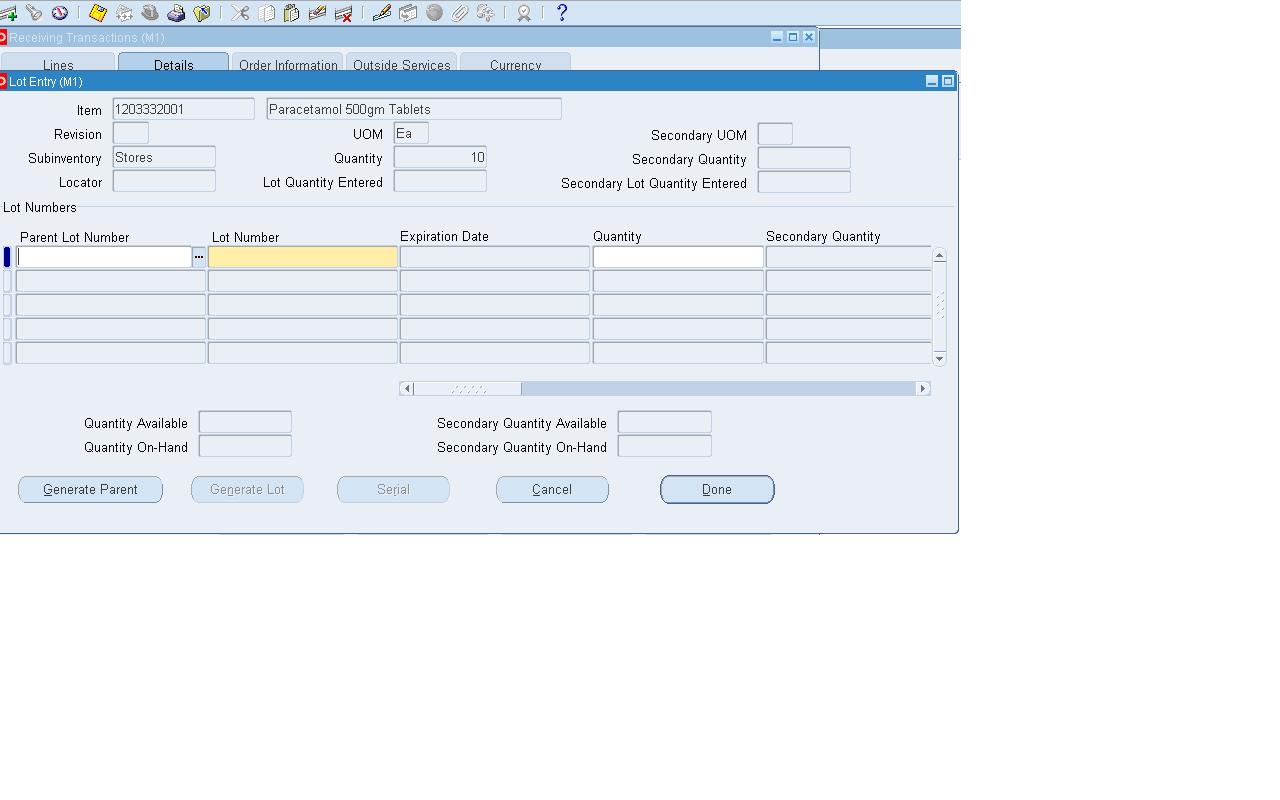Click the second row Lot Number cell
Image resolution: width=1280 pixels, height=800 pixels.
pos(303,281)
